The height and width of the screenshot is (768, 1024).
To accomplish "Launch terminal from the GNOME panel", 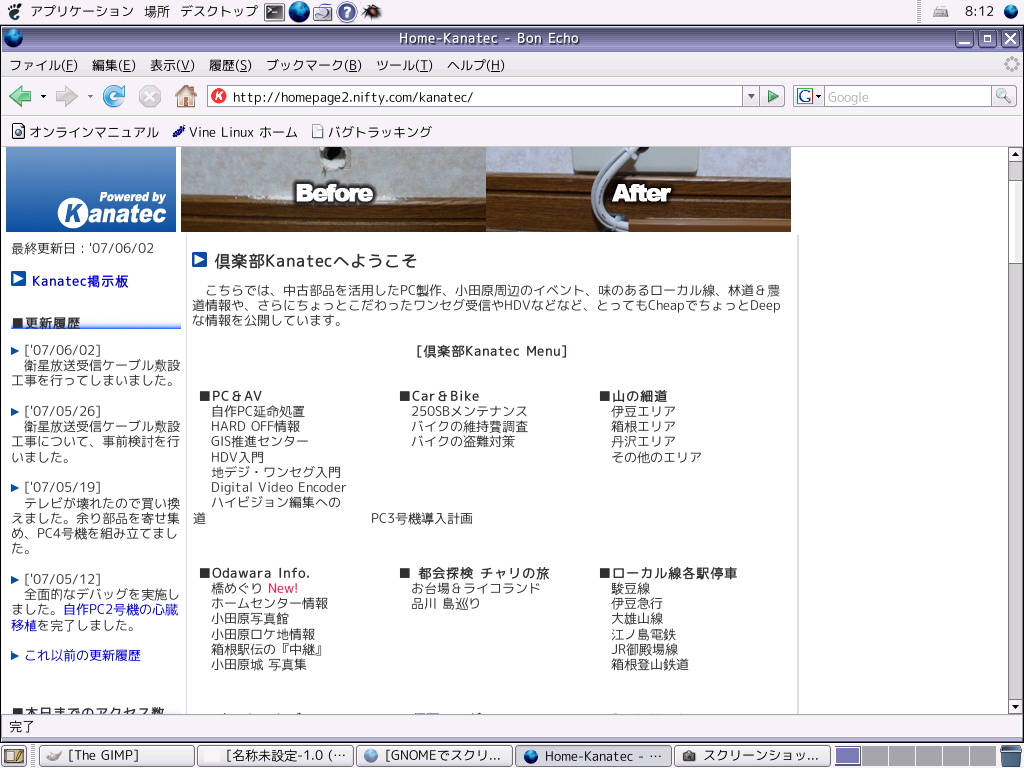I will tap(274, 12).
